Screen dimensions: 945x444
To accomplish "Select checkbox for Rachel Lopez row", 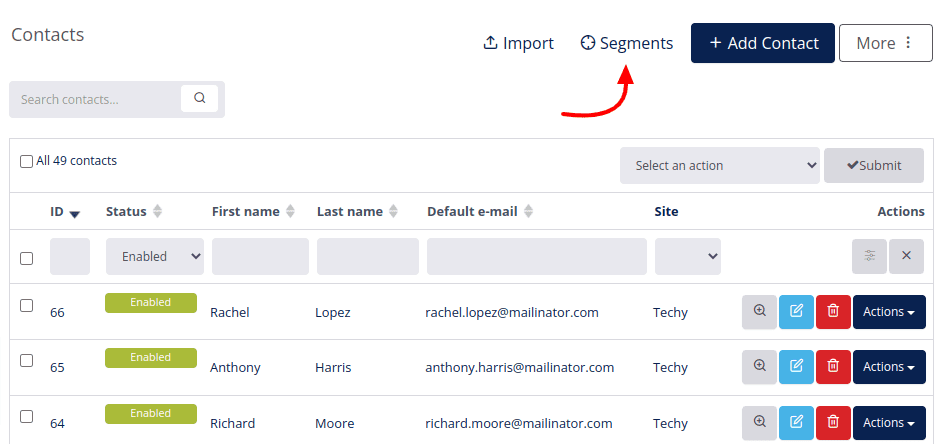I will [27, 305].
